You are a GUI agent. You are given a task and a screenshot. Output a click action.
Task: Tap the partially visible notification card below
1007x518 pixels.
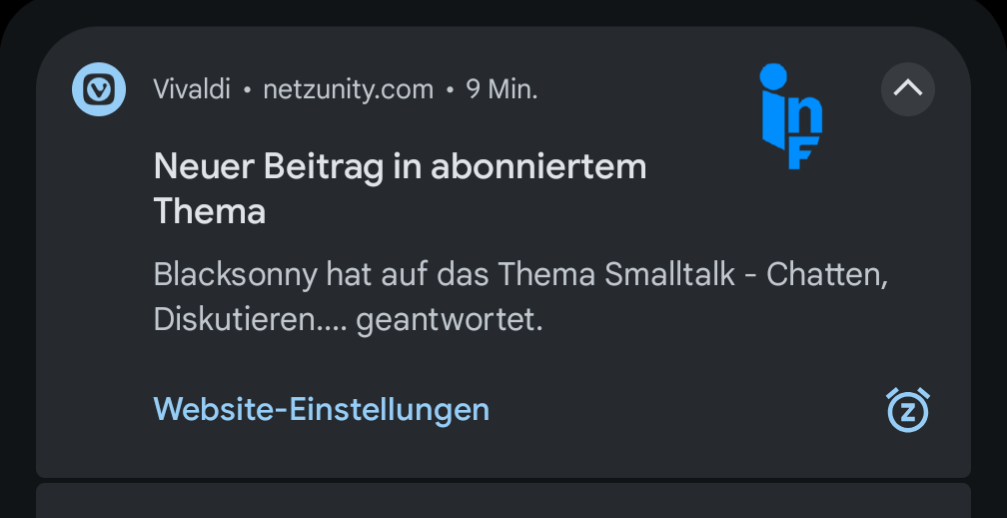[503, 501]
